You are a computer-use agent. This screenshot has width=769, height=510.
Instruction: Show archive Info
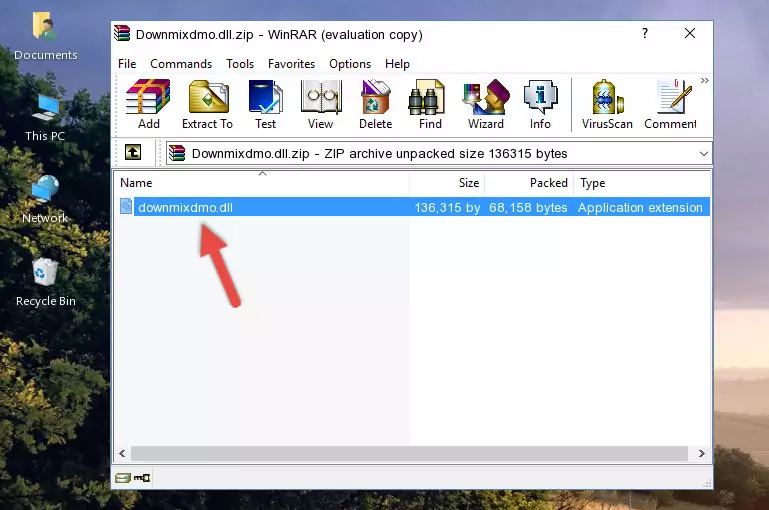[x=540, y=104]
